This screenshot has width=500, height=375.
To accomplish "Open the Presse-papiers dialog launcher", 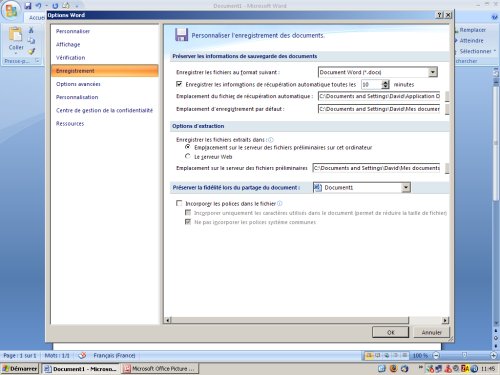I will pos(37,61).
